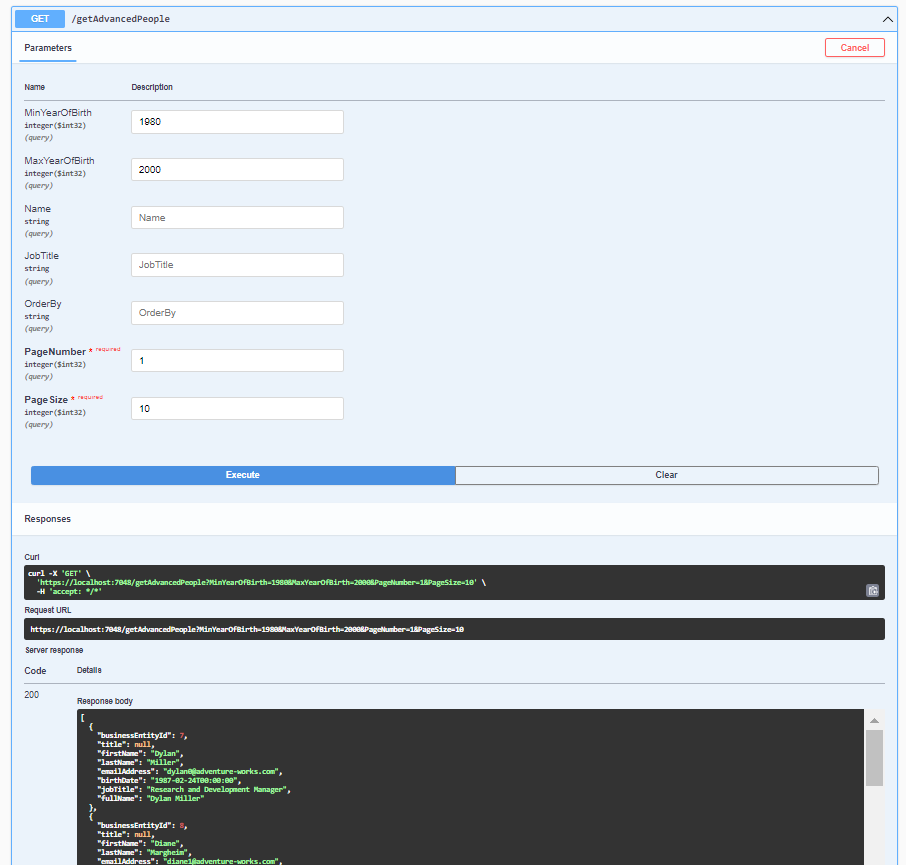Select the Parameters tab
Viewport: 906px width, 865px height.
pos(48,48)
